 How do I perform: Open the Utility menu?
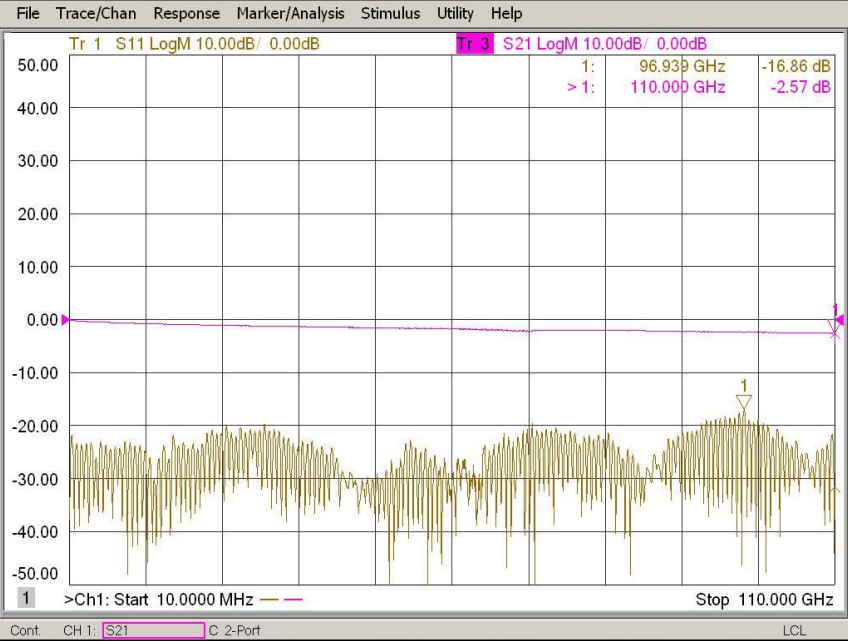point(455,14)
